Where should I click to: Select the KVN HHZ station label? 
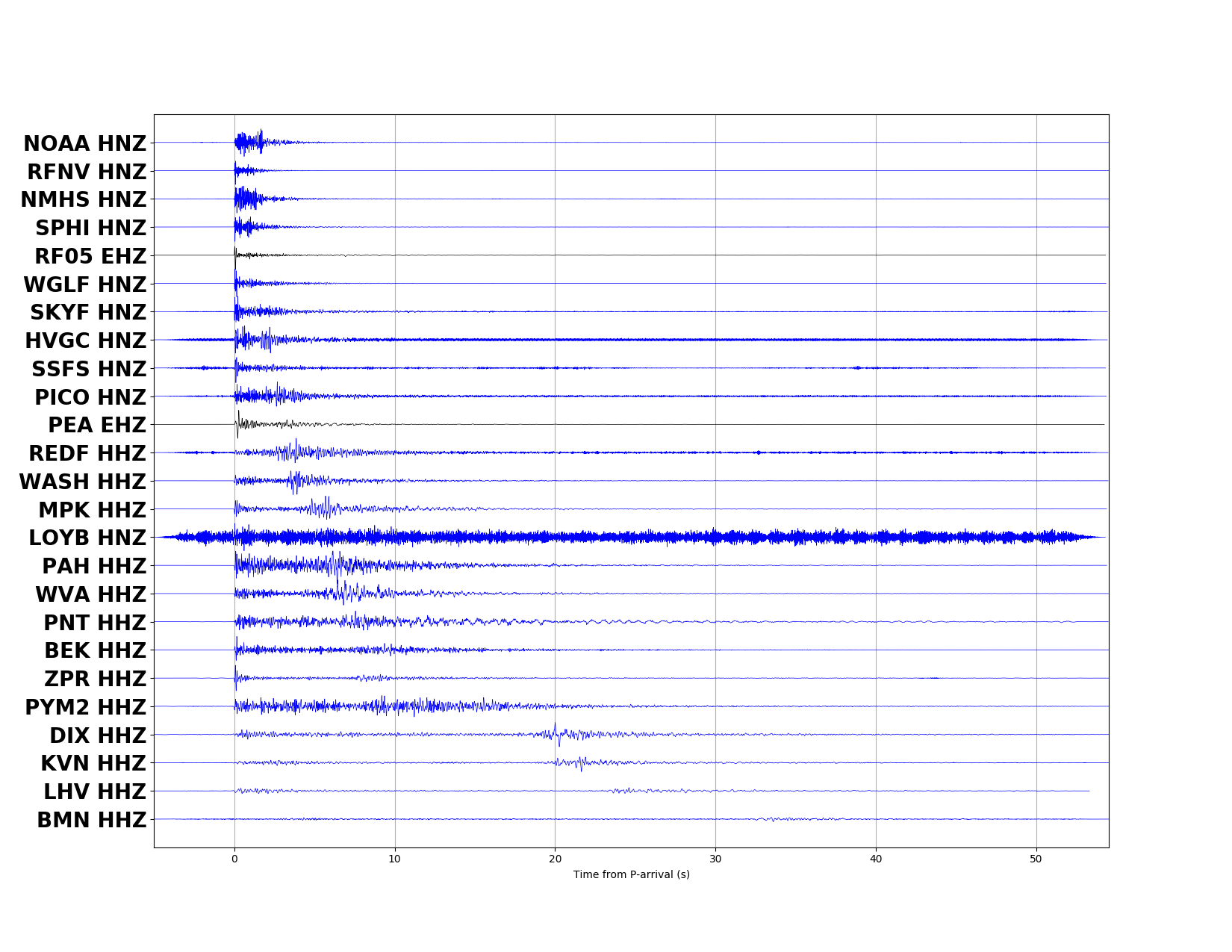tap(93, 763)
